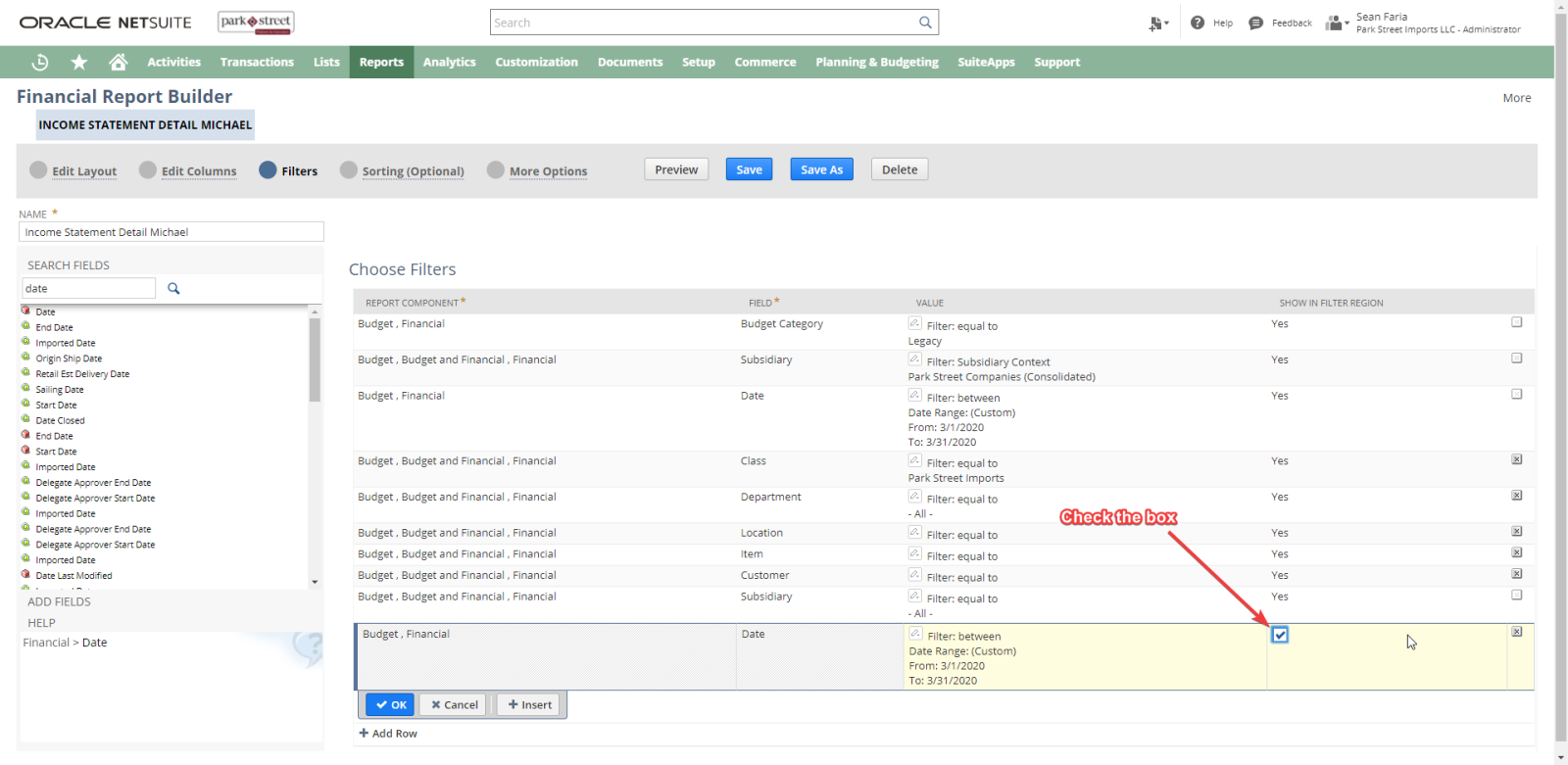
Task: Edit the Class filter value
Action: [914, 460]
